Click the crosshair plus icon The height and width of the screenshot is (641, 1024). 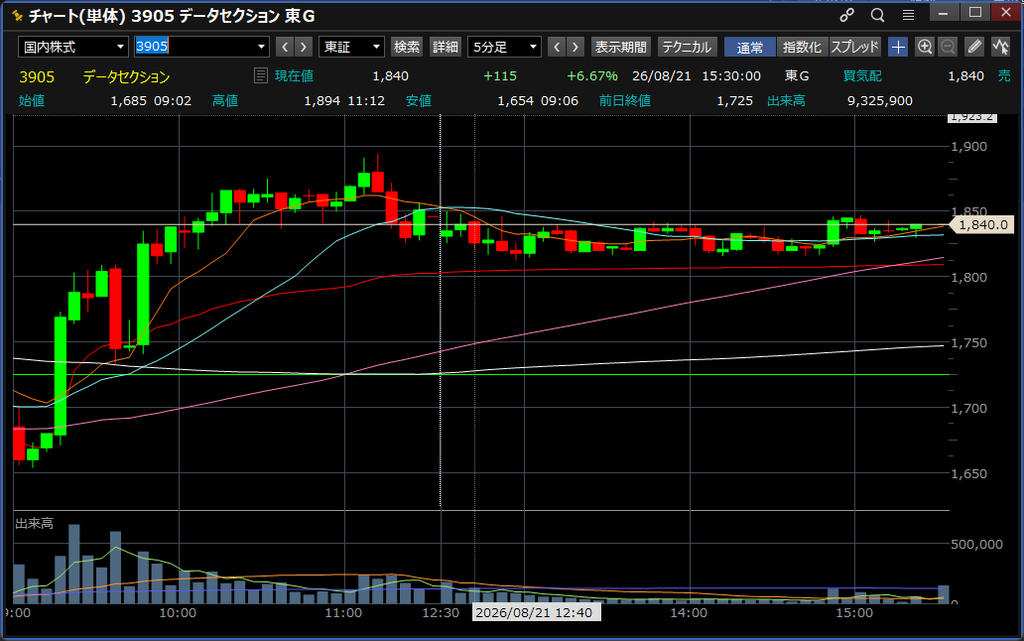[898, 47]
